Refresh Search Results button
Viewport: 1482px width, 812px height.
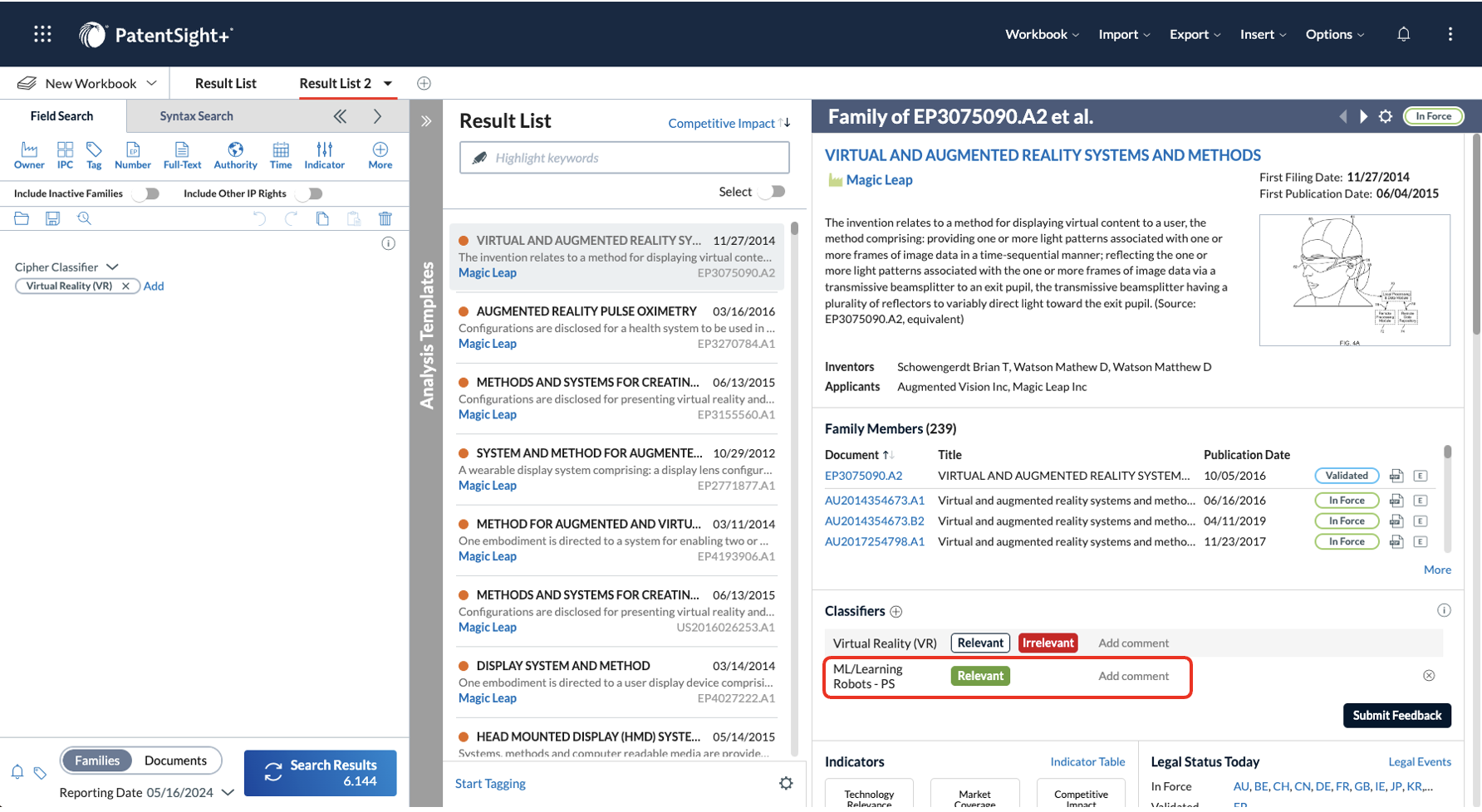tap(320, 773)
